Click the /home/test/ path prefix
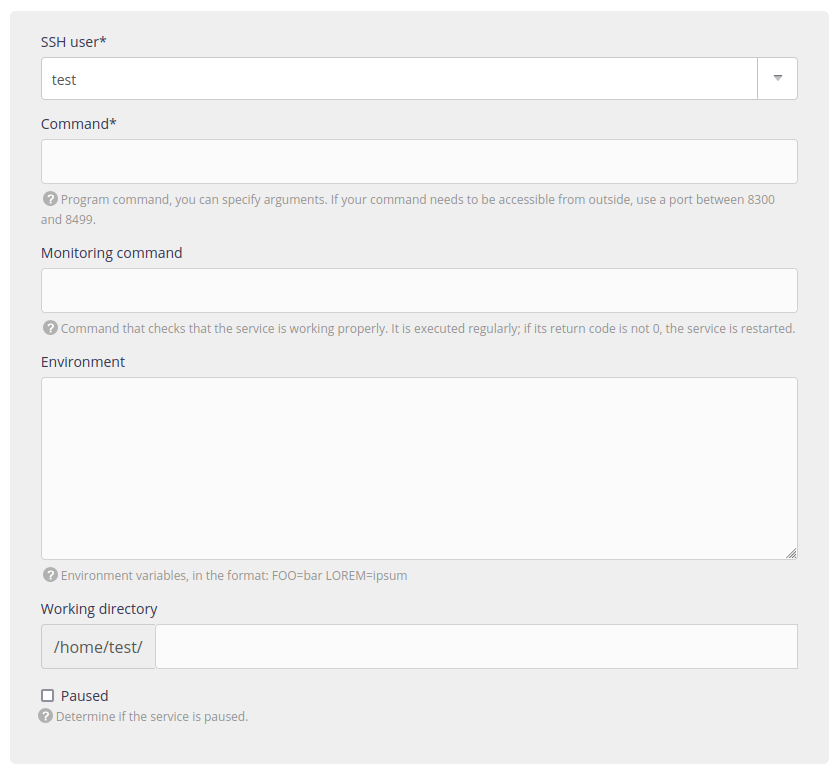Screen dimensions: 834x770 [x=98, y=647]
